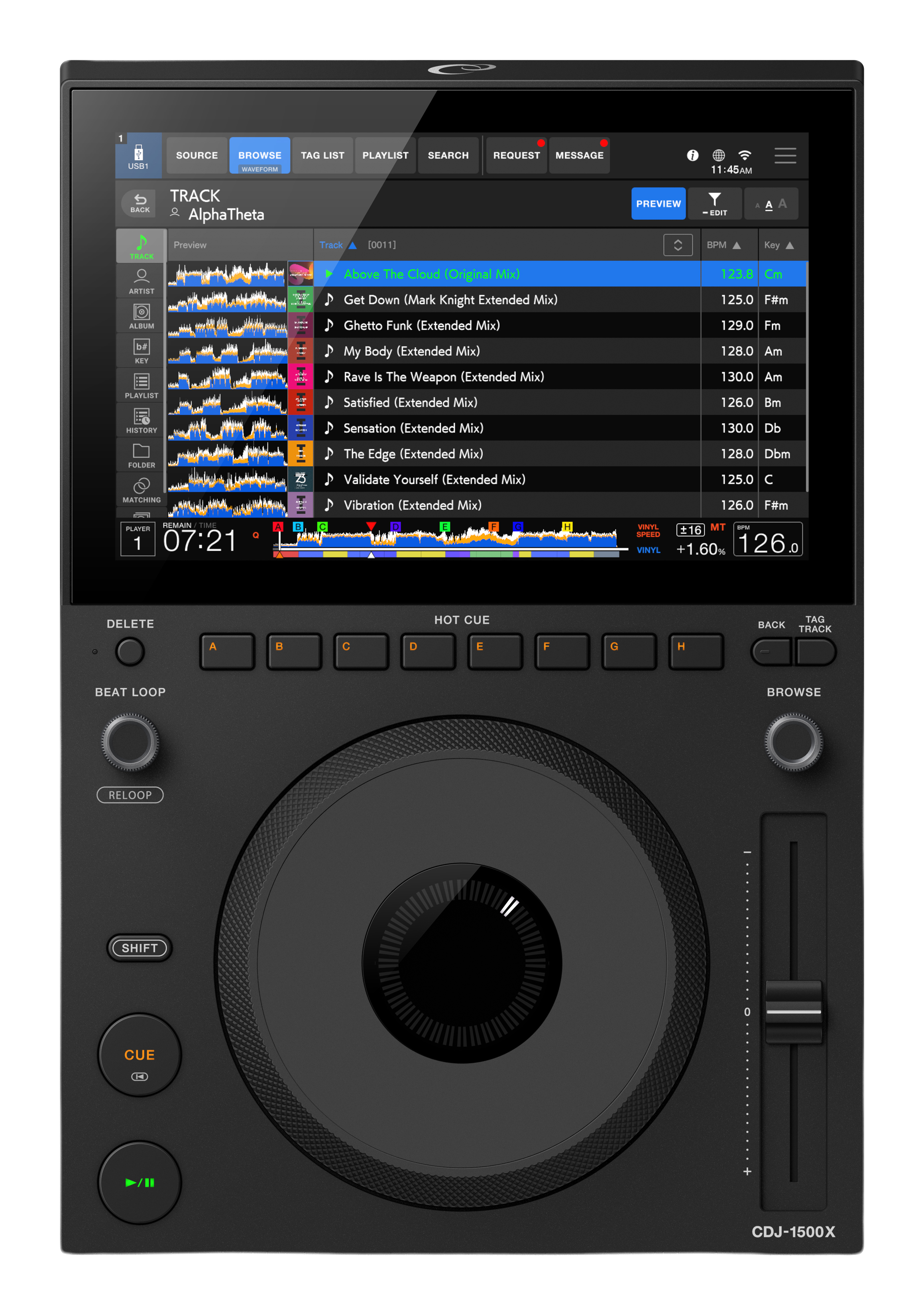
Task: Toggle the SHIFT button
Action: (x=139, y=948)
